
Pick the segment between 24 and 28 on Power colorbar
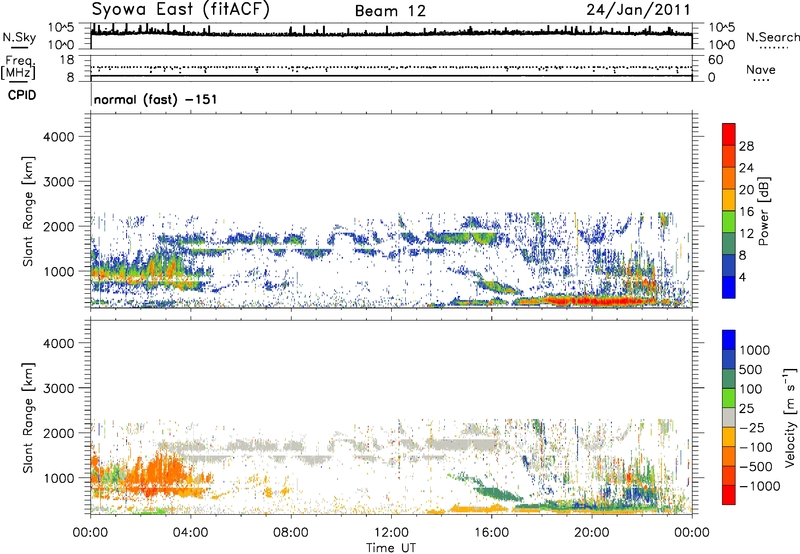point(729,156)
